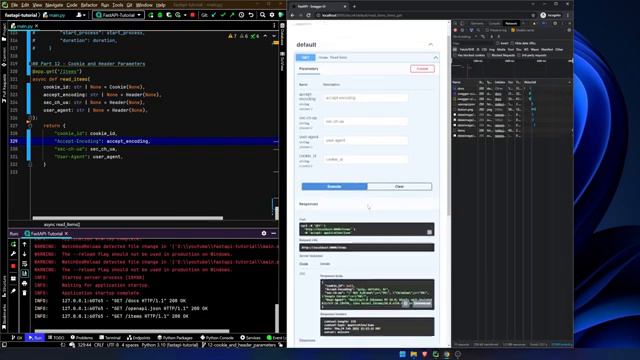Check 3rd-party requests checkbox

coord(519,55)
